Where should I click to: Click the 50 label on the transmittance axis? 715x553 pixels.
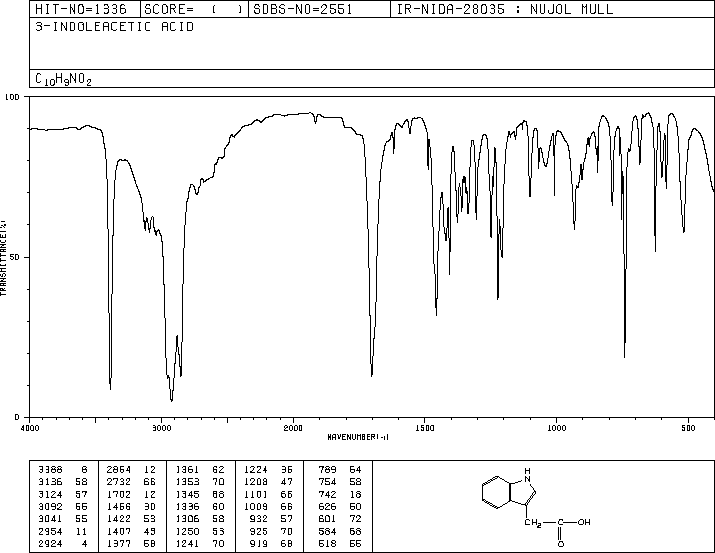coord(15,257)
